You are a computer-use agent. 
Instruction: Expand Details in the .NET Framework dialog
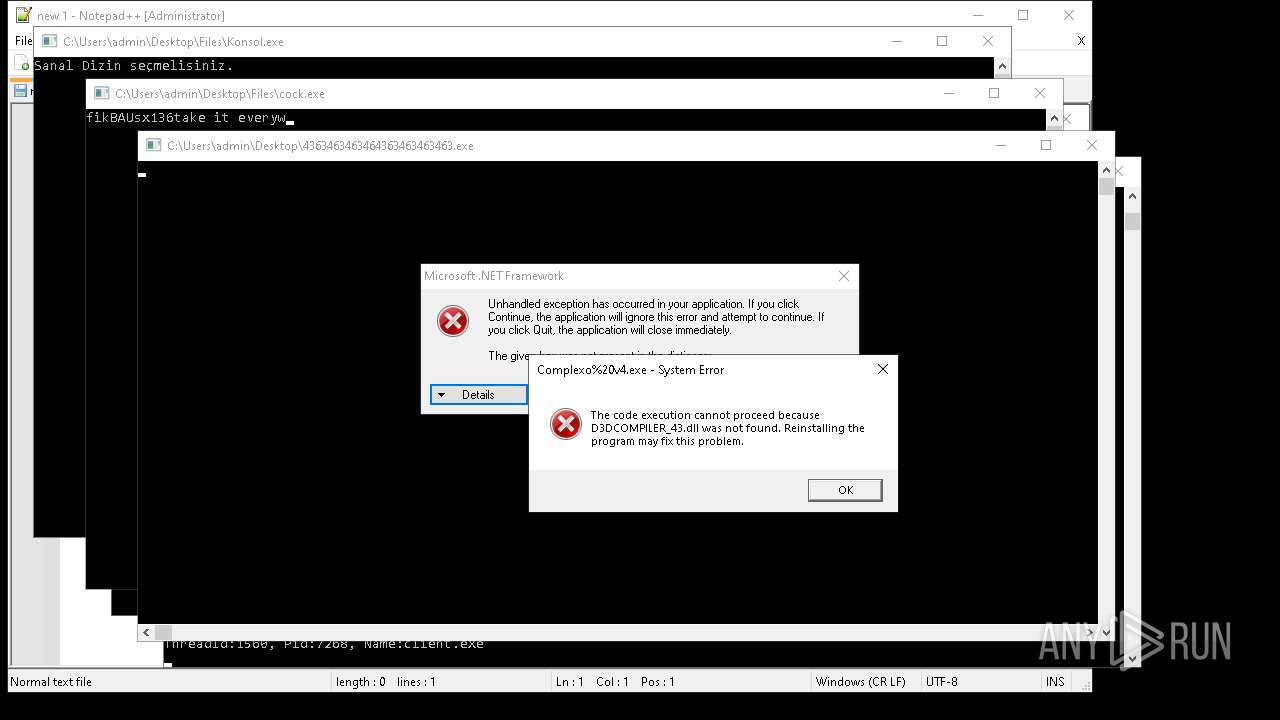pos(478,395)
